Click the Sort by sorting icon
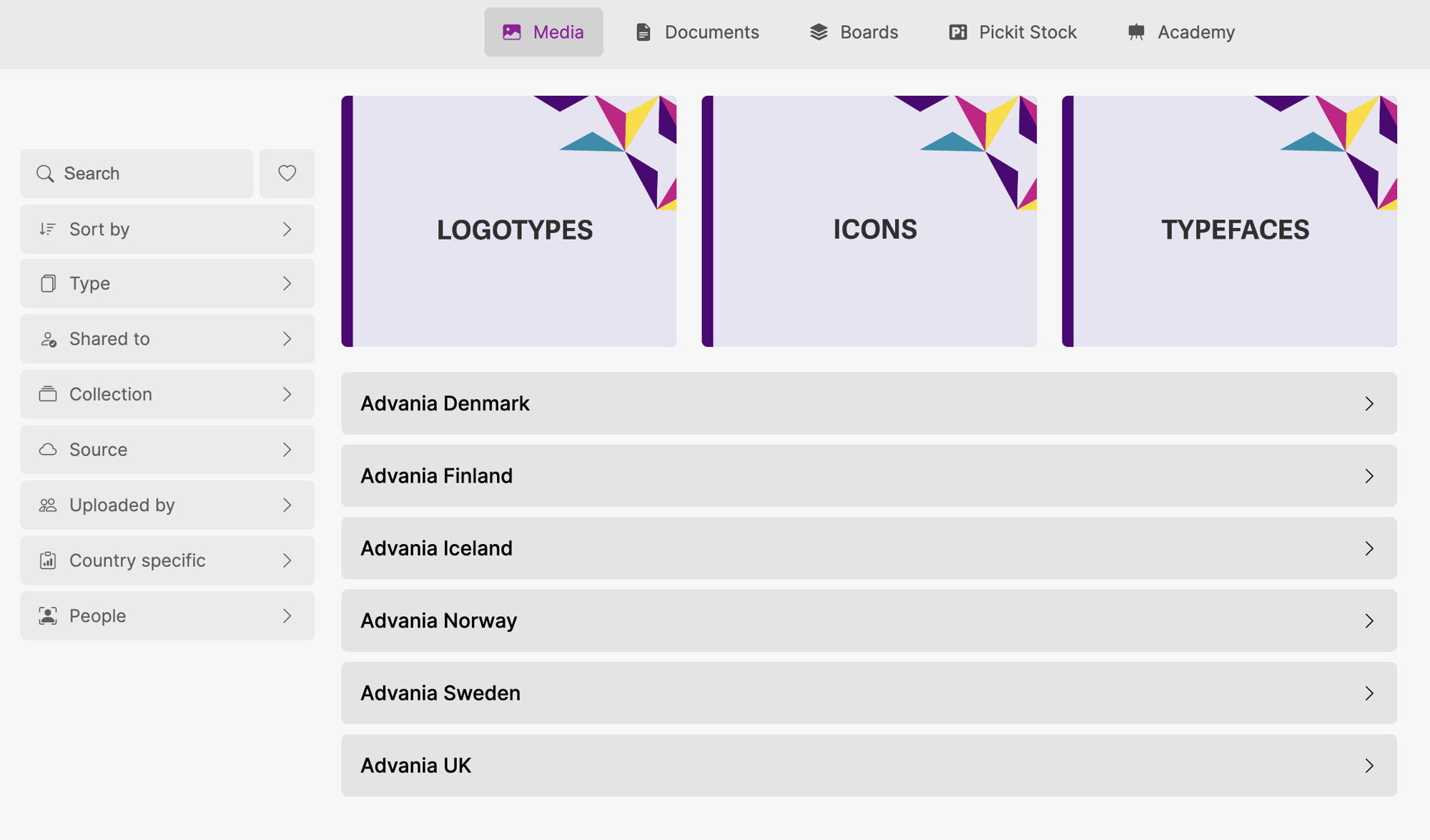1430x840 pixels. (x=48, y=229)
